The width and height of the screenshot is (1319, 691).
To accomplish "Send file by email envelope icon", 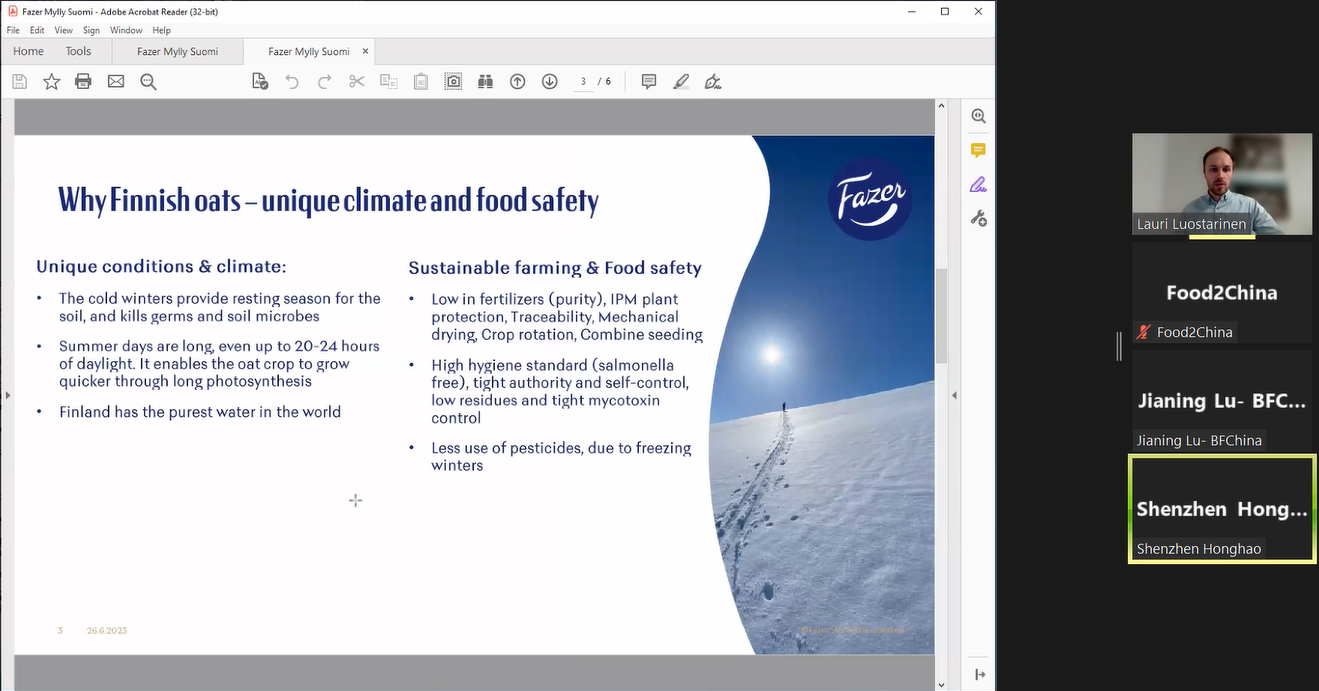I will coord(116,82).
